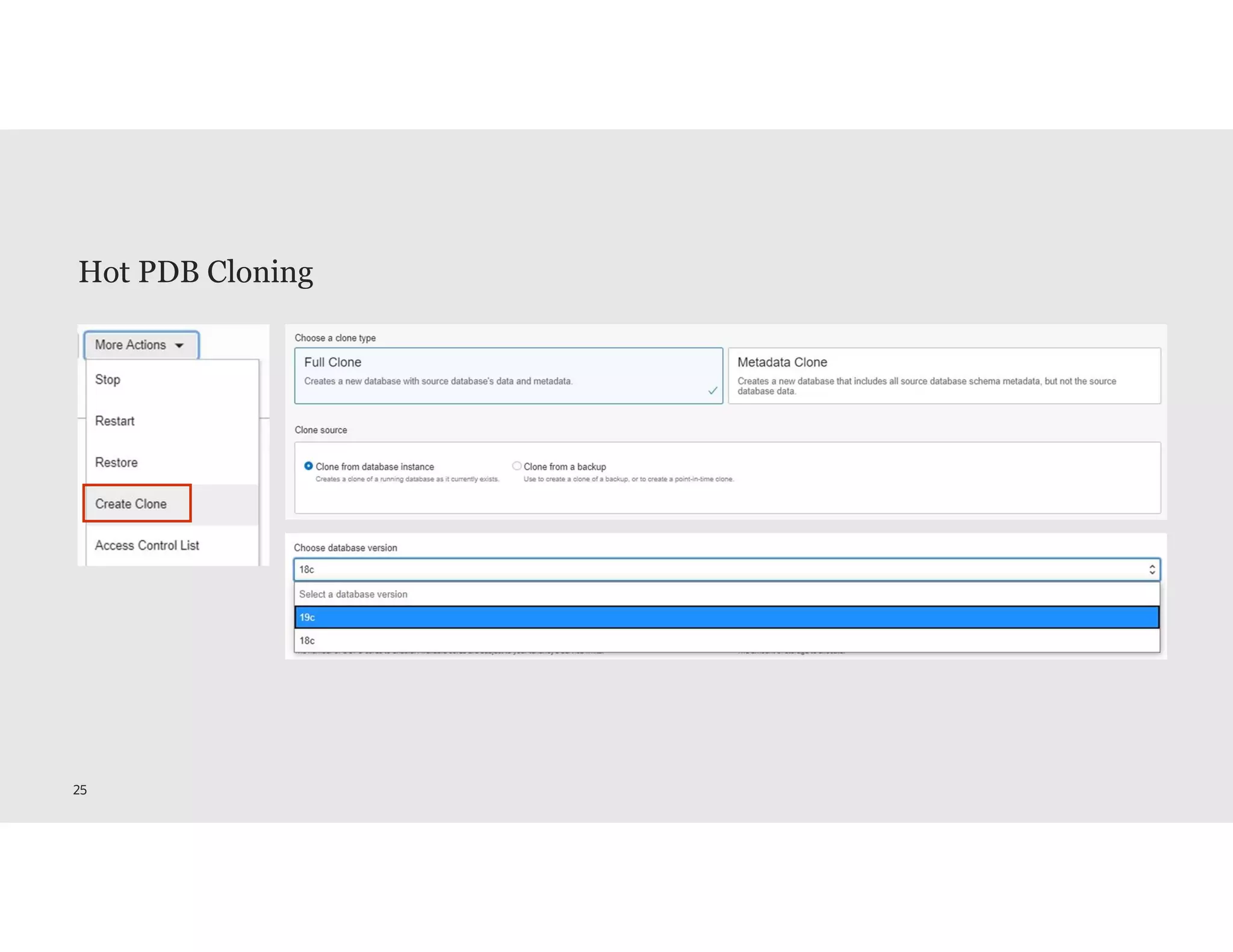
Task: Select Restore from the actions menu
Action: click(116, 463)
